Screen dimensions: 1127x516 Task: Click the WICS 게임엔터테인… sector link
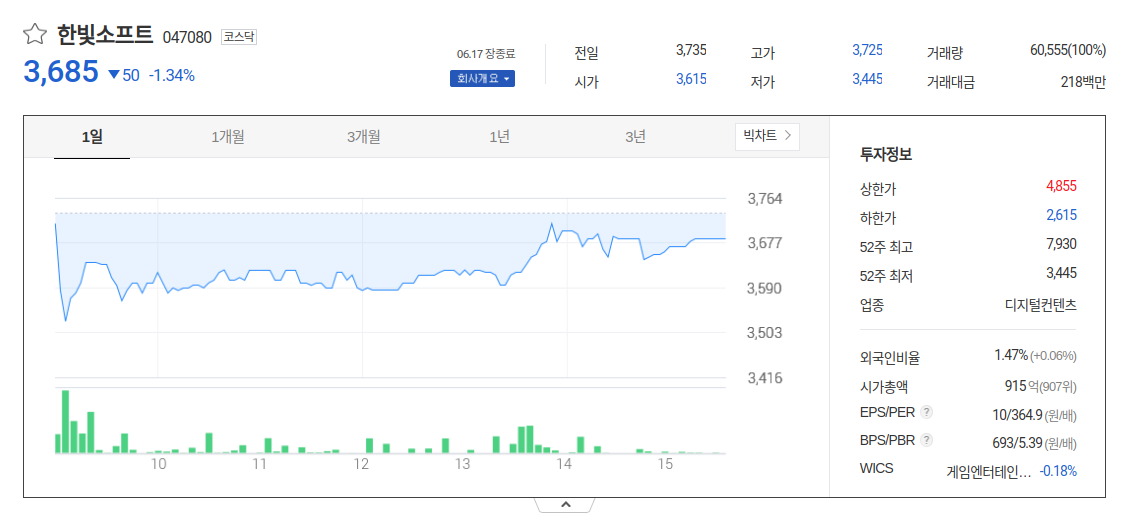click(x=989, y=471)
